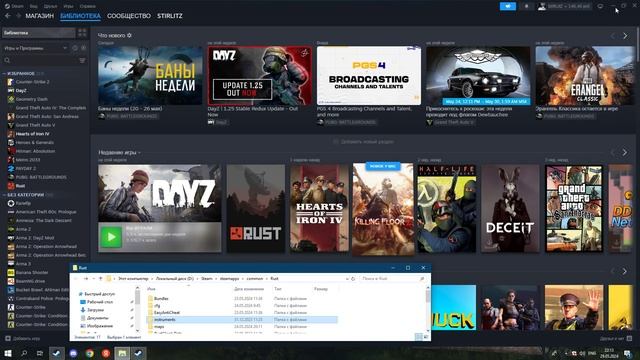Open Windows Start menu

point(7,353)
